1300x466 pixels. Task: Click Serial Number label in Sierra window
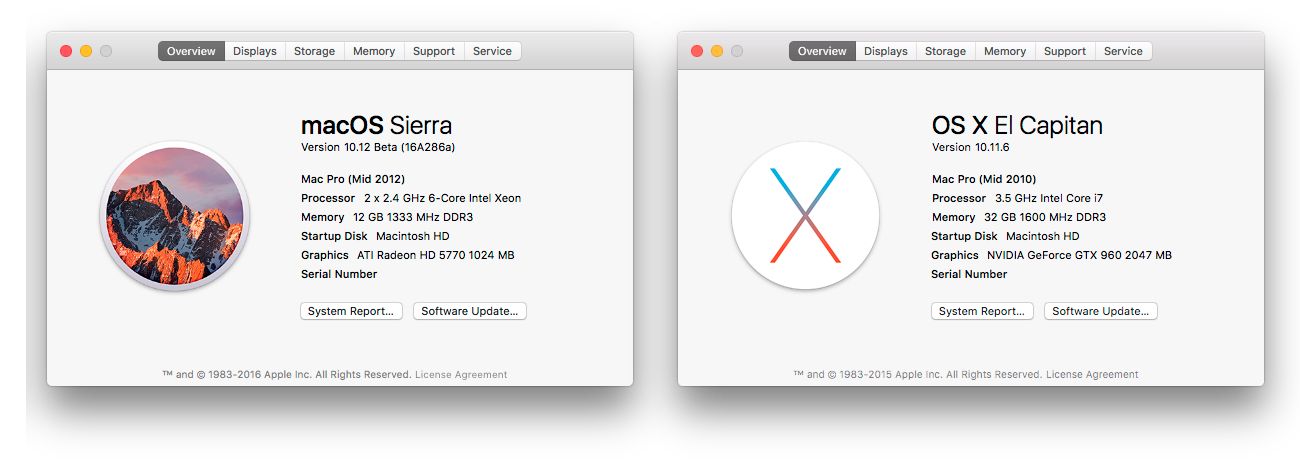click(x=339, y=274)
